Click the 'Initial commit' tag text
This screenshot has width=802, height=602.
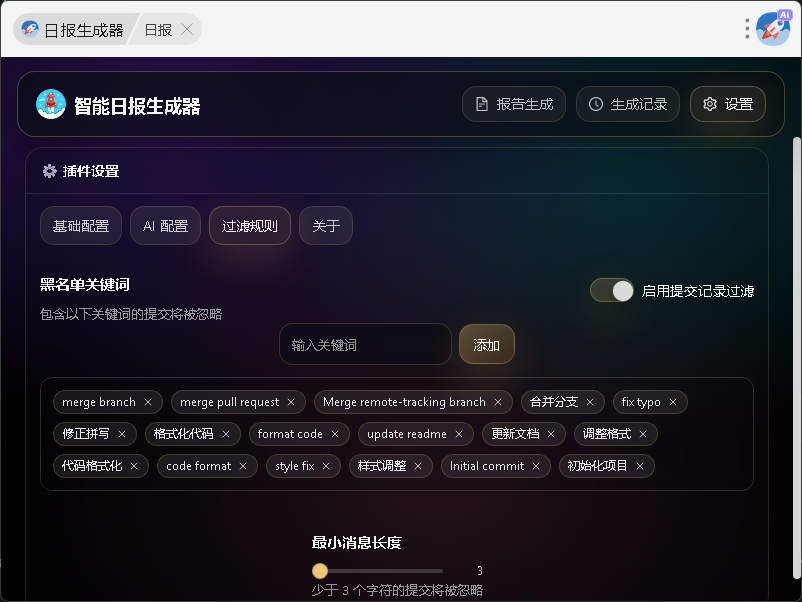tap(487, 466)
